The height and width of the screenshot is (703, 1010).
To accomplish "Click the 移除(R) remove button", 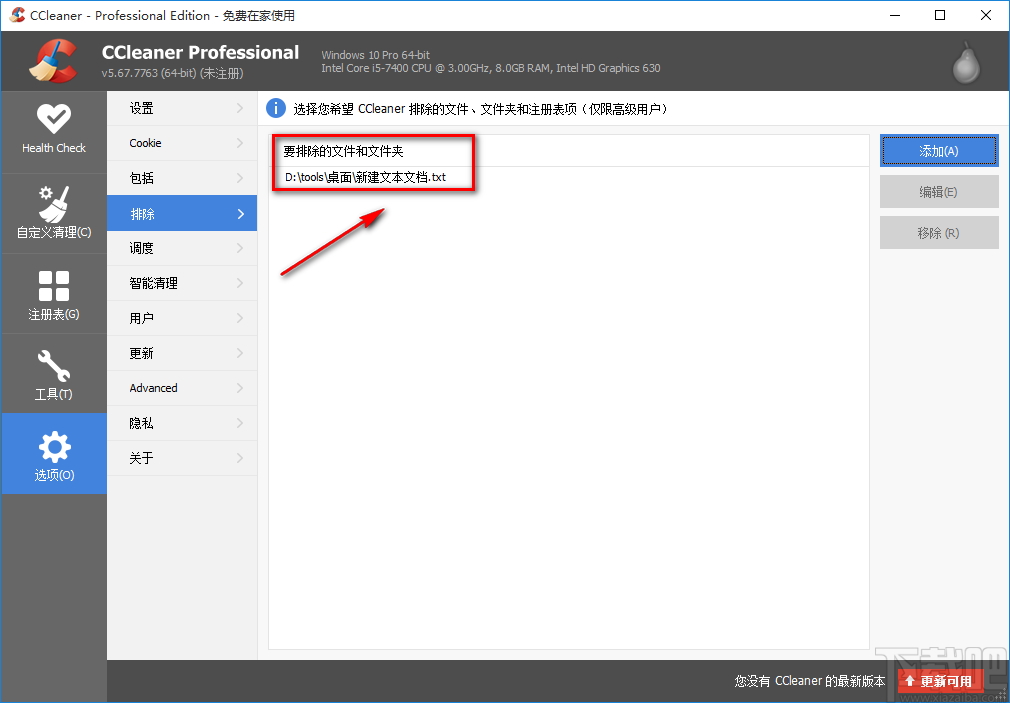I will tap(939, 233).
